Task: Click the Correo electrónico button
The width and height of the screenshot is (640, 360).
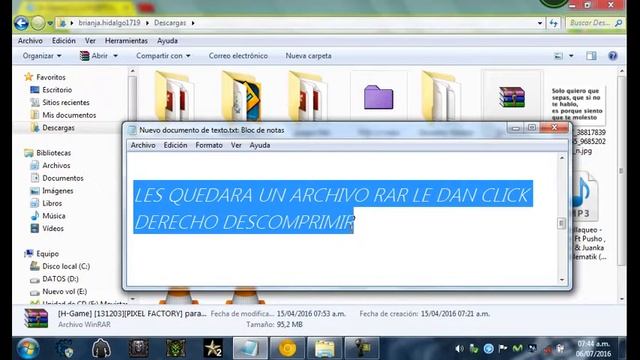Action: tap(238, 56)
